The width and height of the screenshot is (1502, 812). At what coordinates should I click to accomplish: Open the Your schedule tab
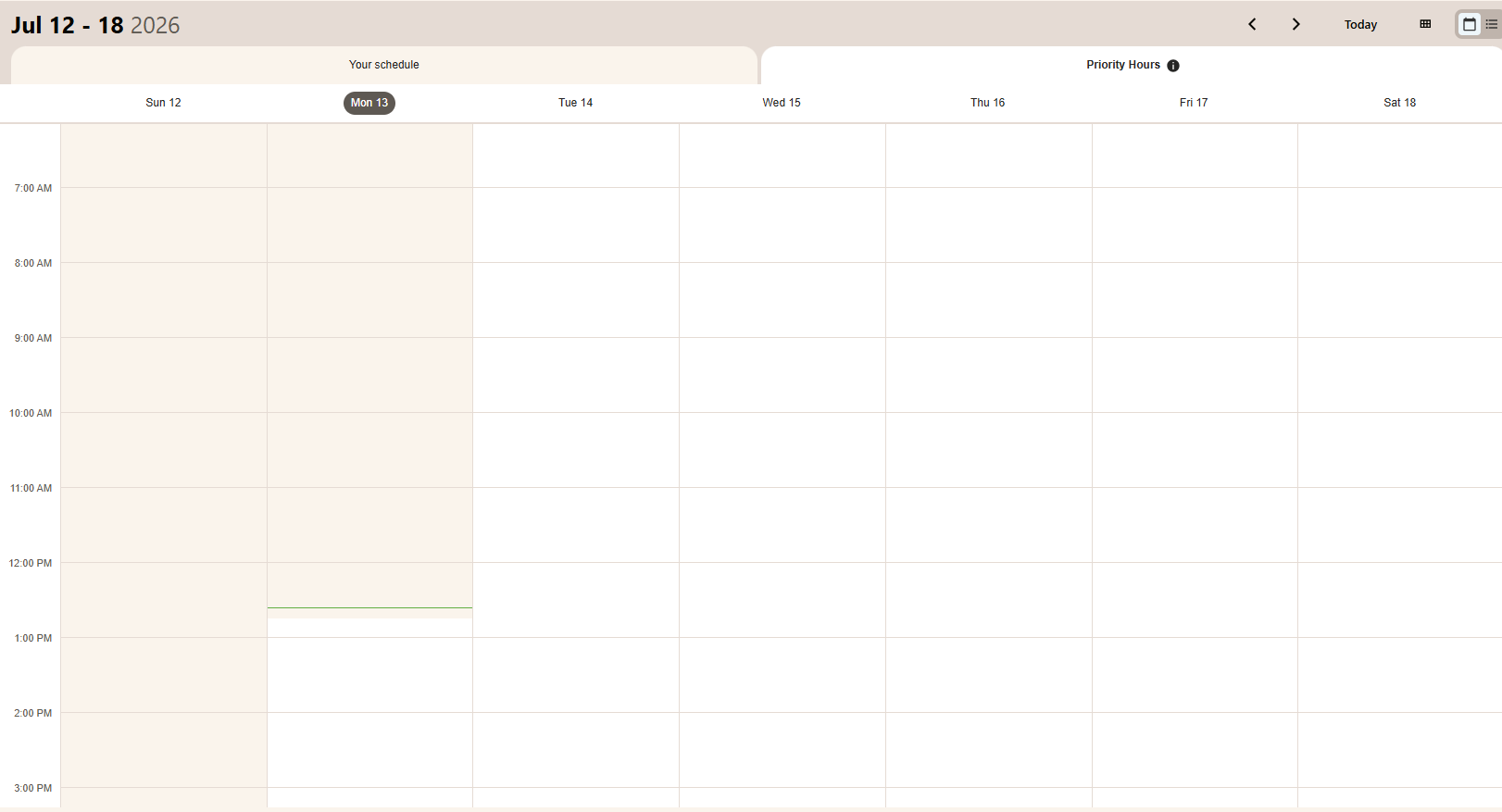coord(384,65)
